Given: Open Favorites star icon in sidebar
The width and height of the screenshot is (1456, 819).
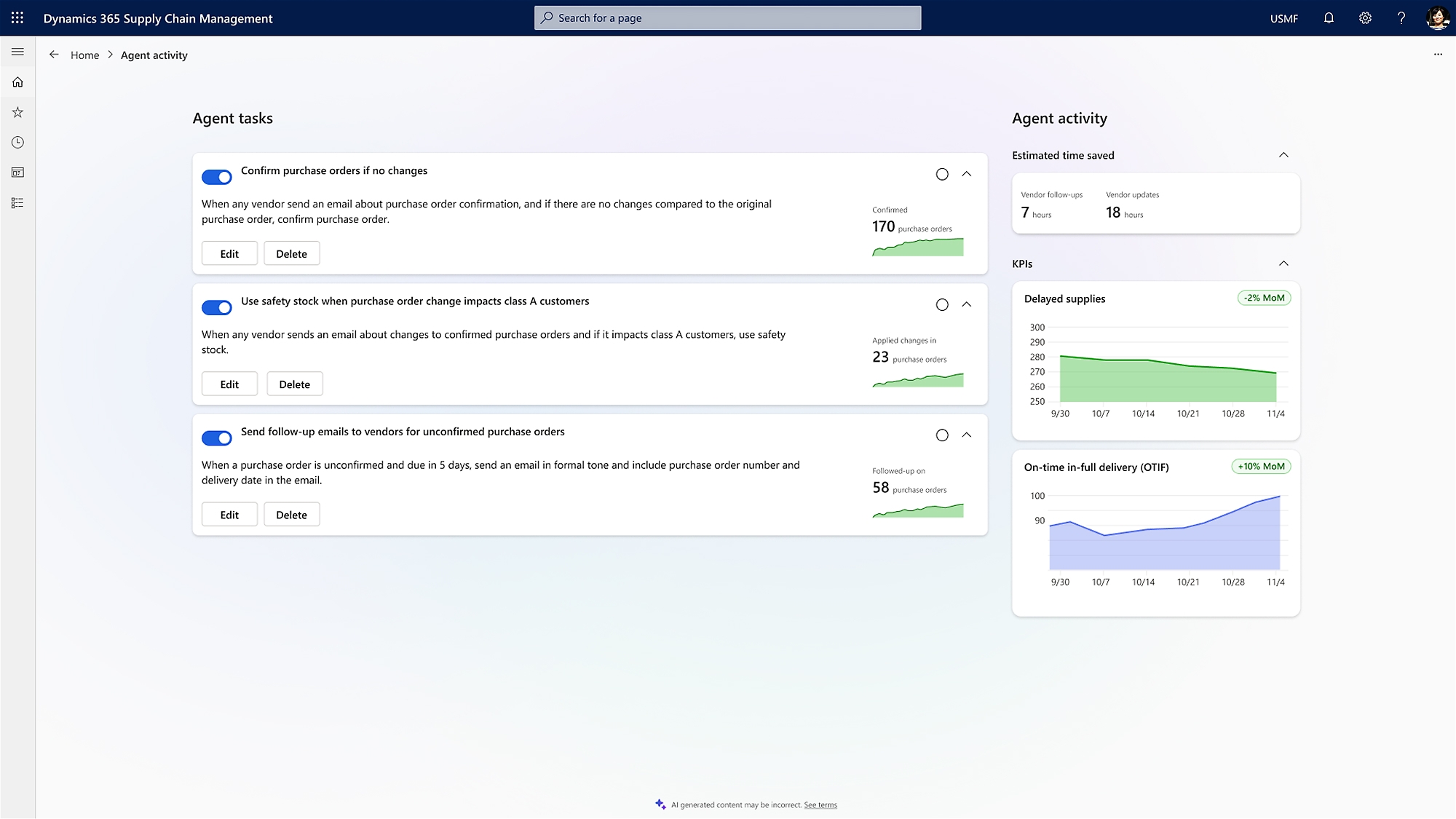Looking at the screenshot, I should pyautogui.click(x=17, y=112).
